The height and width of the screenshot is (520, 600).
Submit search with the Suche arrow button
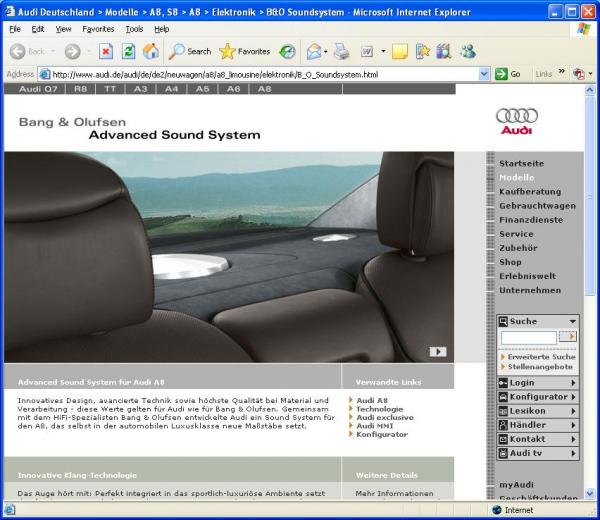click(x=568, y=337)
